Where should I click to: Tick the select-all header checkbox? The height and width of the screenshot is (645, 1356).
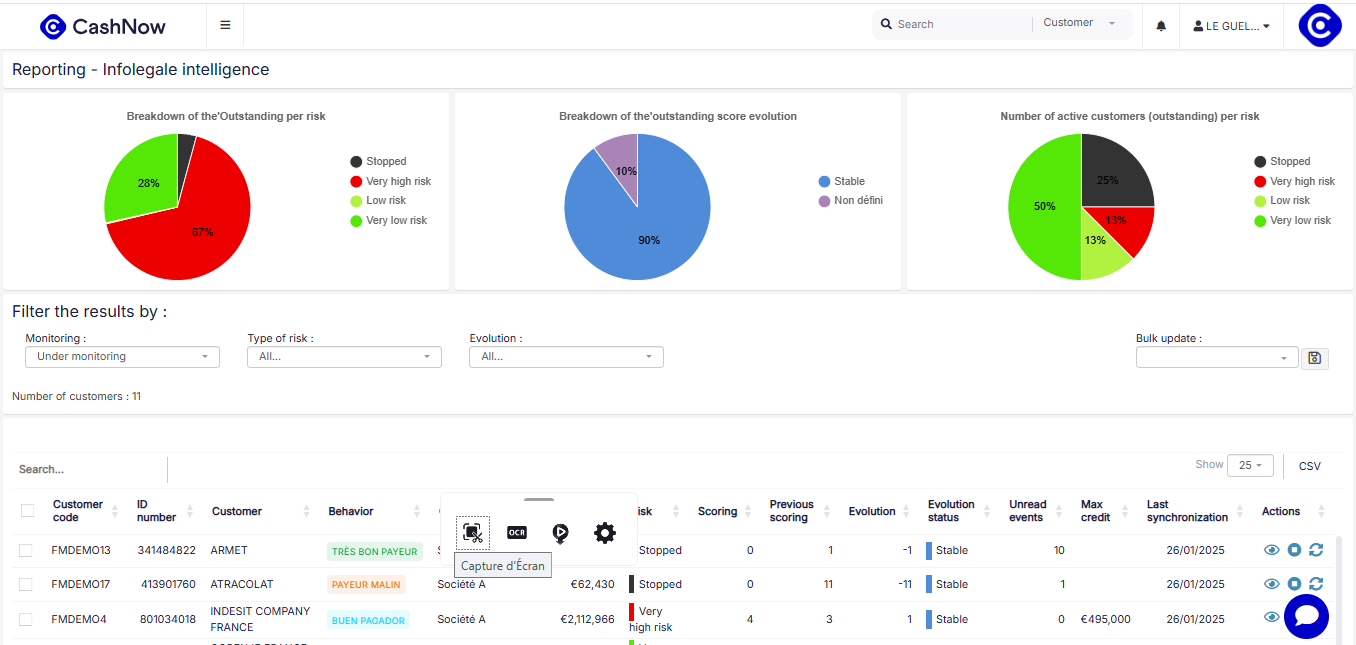tap(27, 511)
